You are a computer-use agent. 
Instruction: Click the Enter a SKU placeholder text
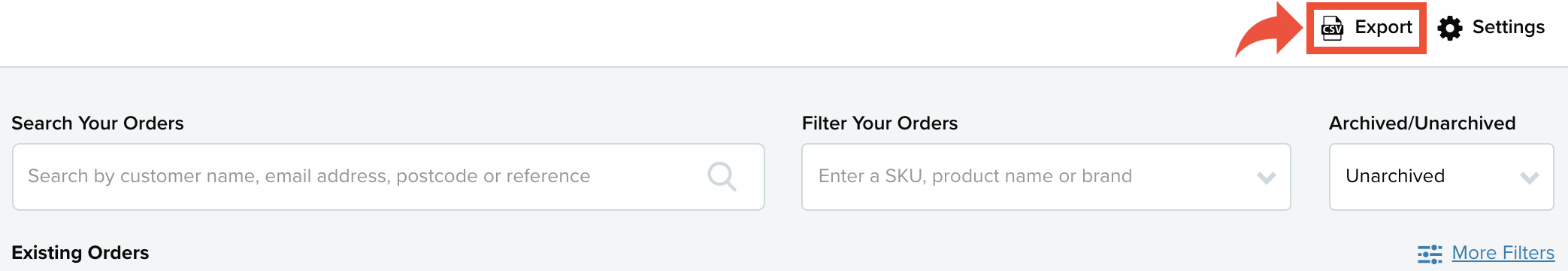click(x=975, y=176)
